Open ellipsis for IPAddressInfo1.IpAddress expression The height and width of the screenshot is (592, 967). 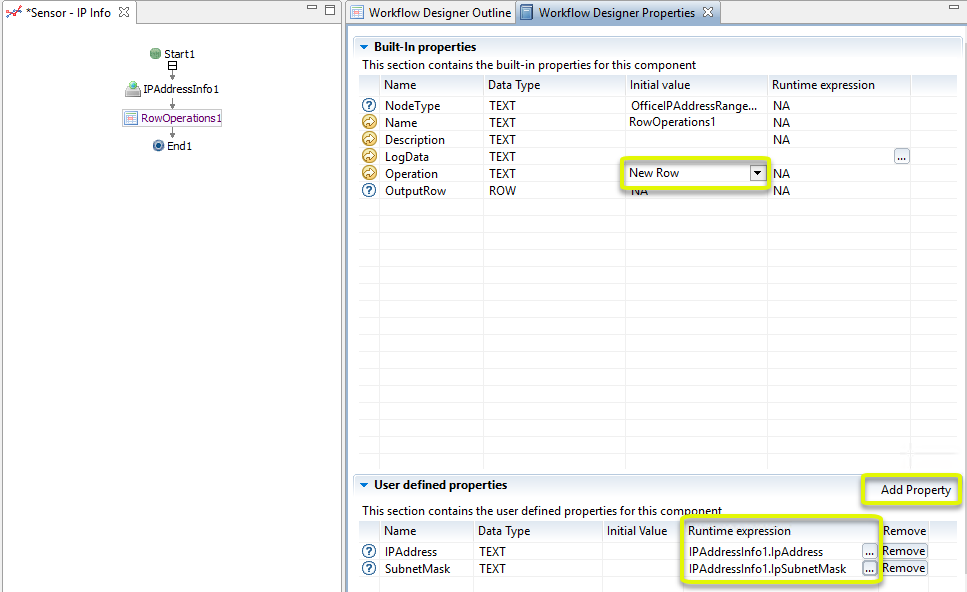coord(869,551)
